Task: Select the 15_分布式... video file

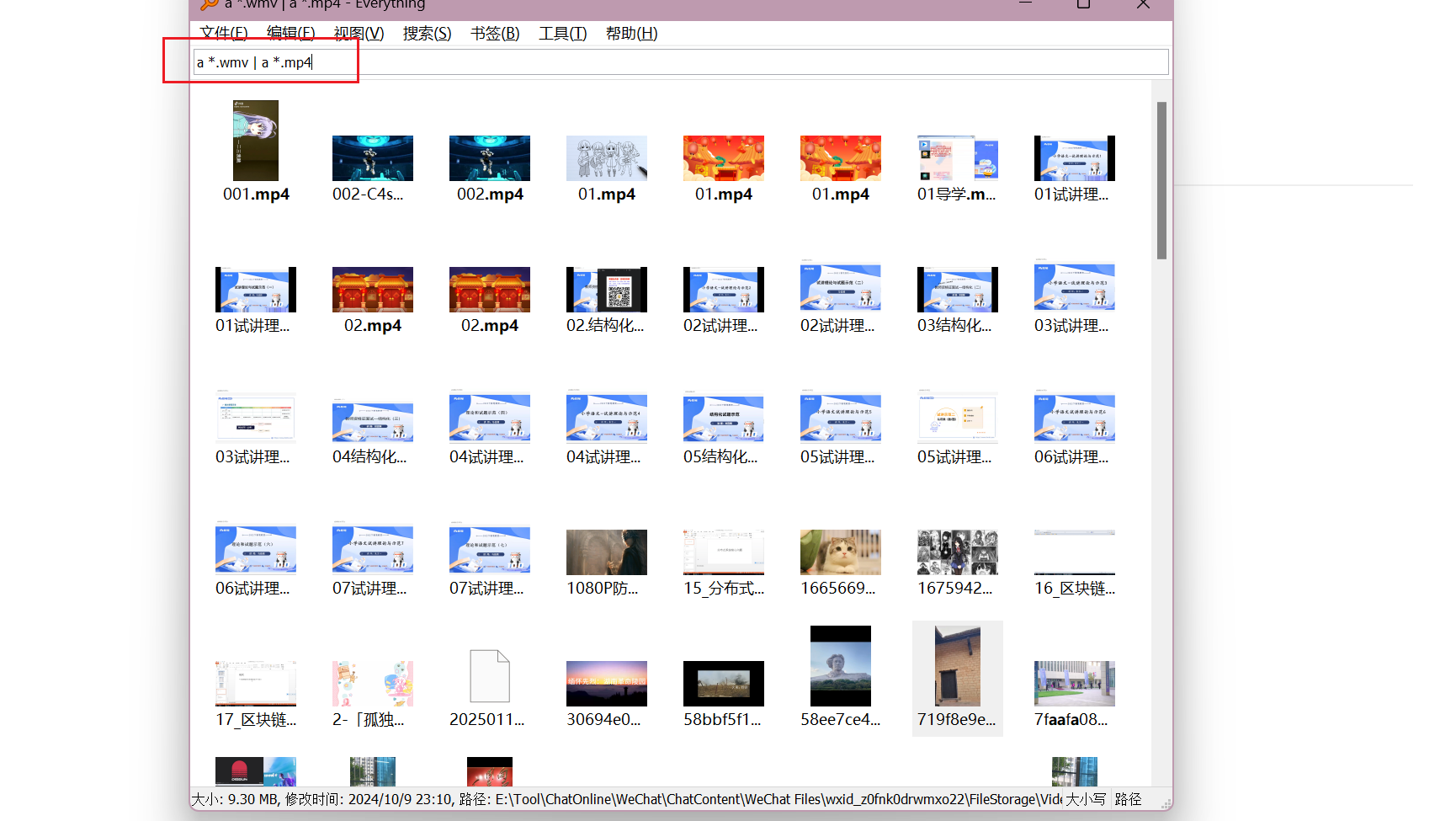Action: tap(724, 562)
